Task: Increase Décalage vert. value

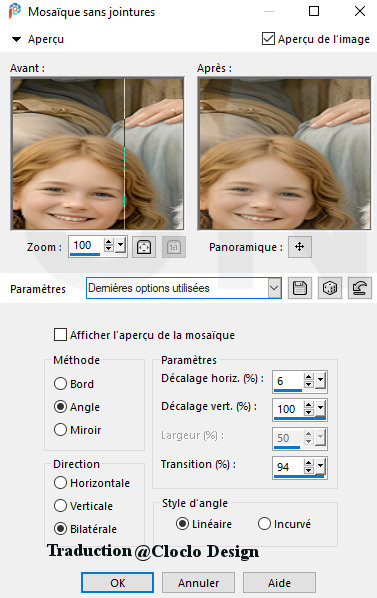Action: click(309, 405)
